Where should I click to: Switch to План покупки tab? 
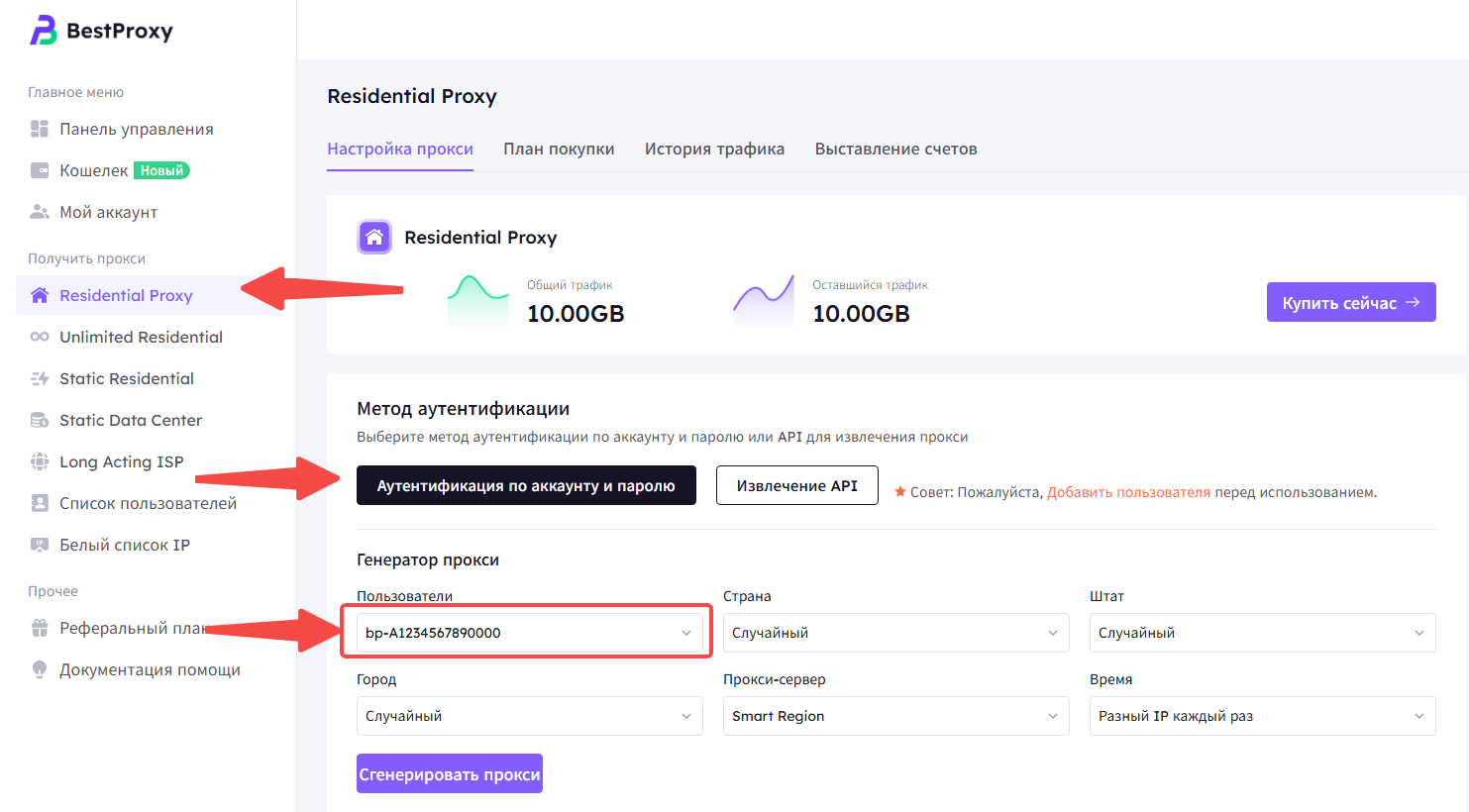(559, 150)
